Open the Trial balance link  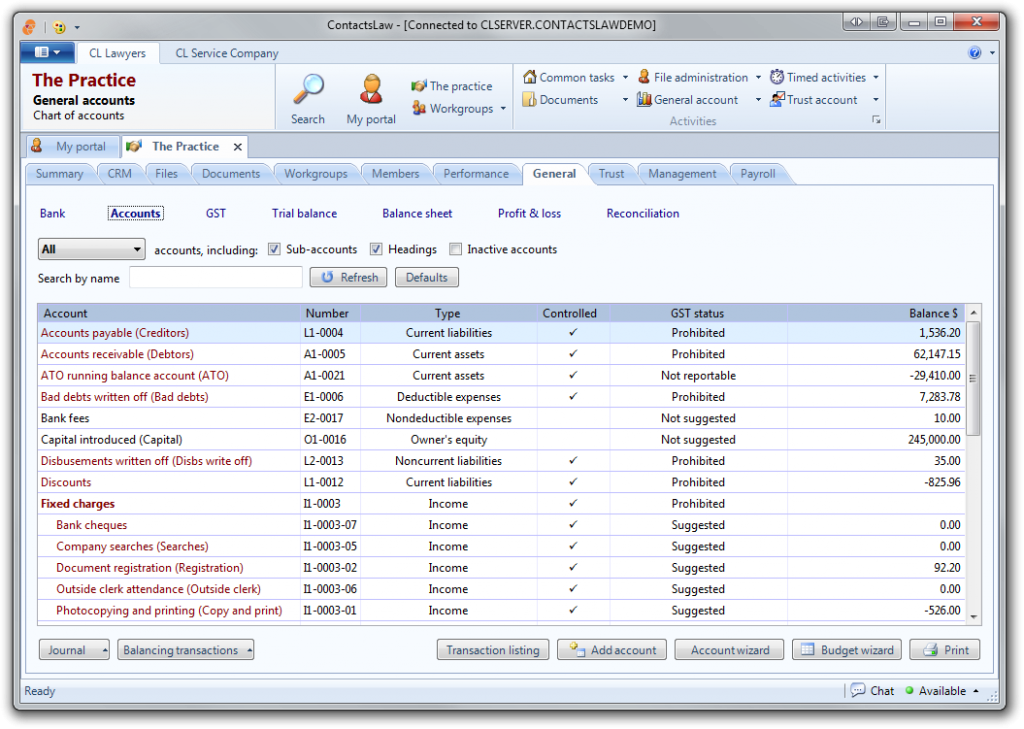pyautogui.click(x=304, y=213)
